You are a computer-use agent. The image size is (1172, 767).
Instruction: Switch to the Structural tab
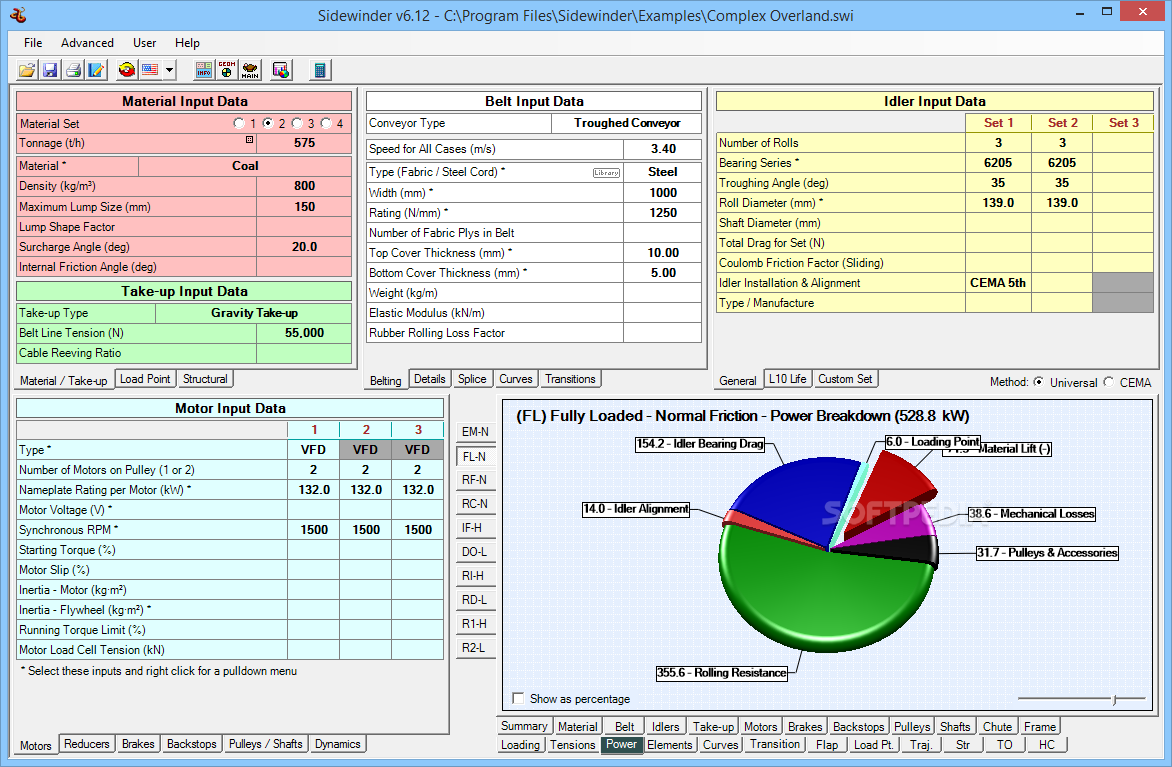click(205, 379)
